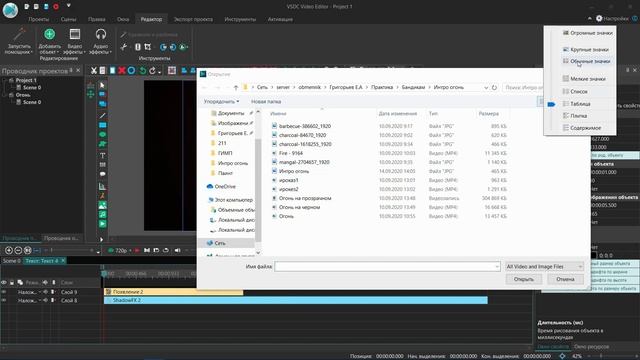The height and width of the screenshot is (360, 640).
Task: Expand the address bar history dropdown
Action: click(486, 87)
